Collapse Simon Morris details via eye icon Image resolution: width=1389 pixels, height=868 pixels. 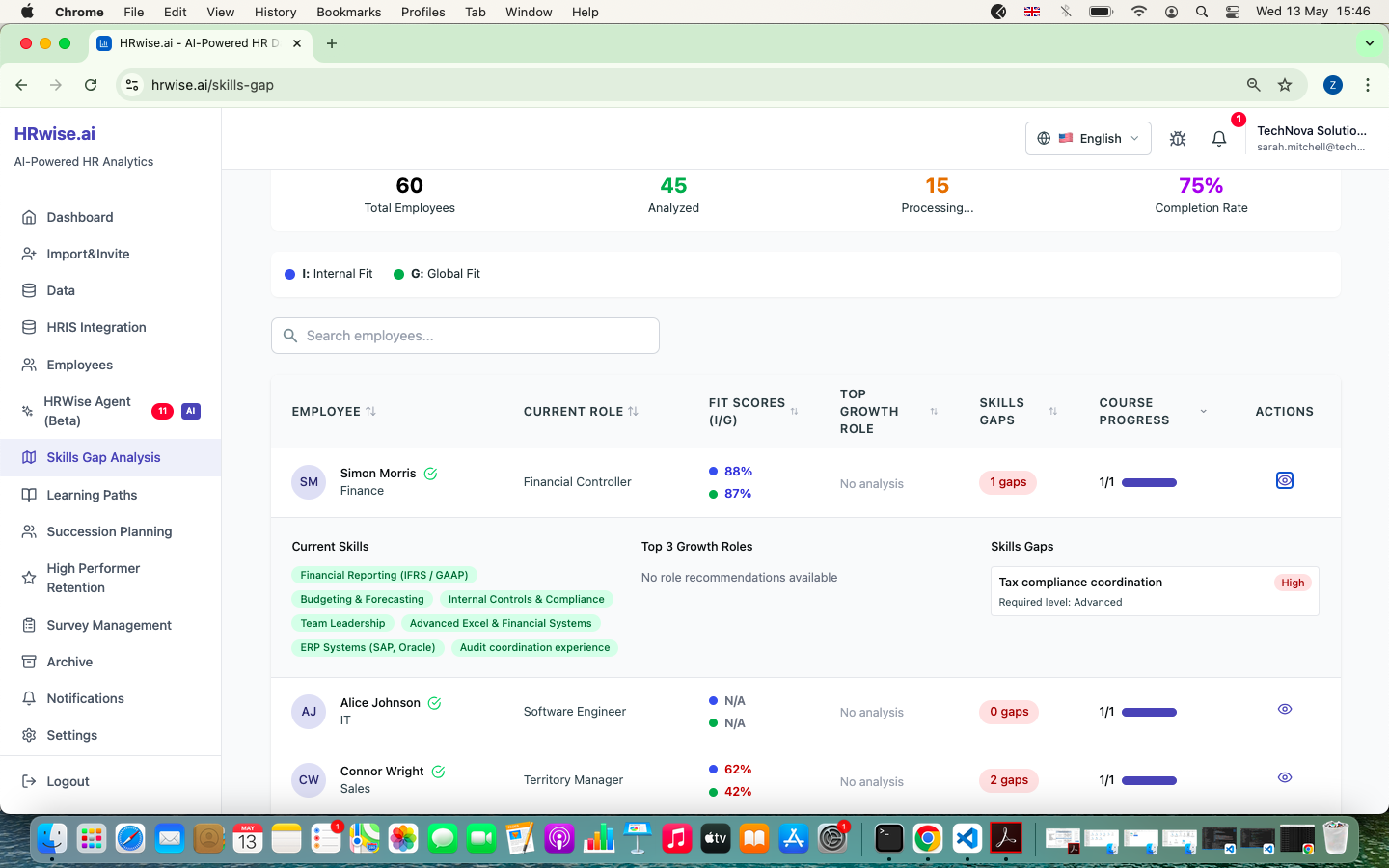coord(1285,480)
